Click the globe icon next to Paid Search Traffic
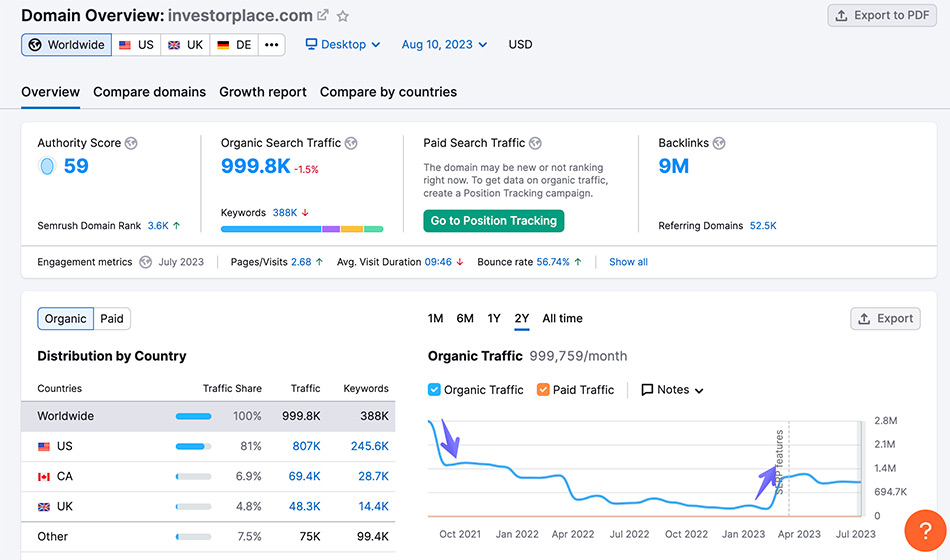This screenshot has width=950, height=560. 535,143
